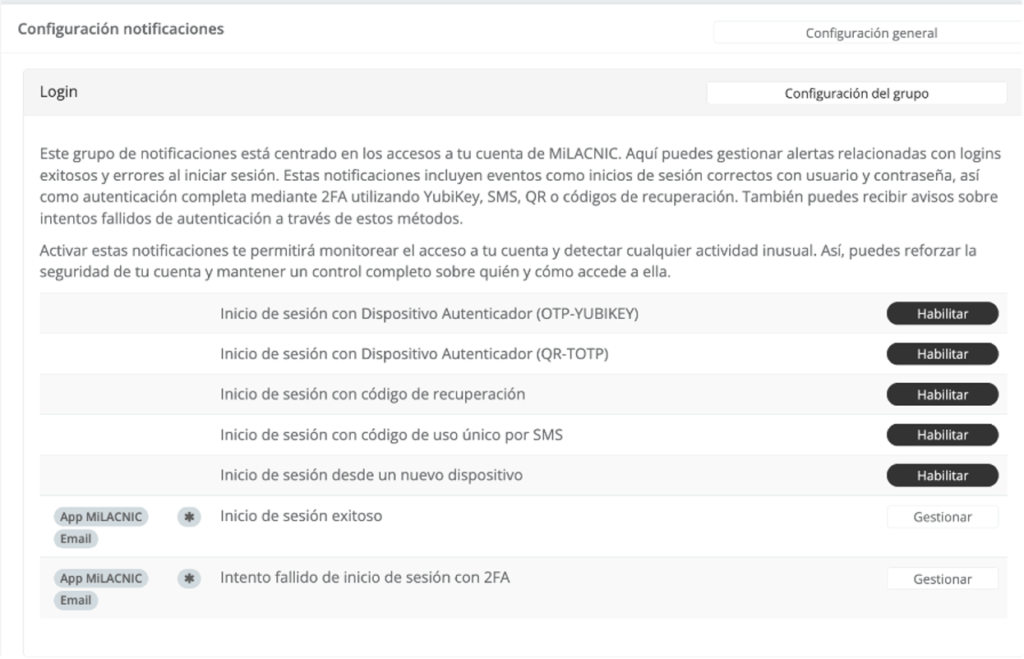This screenshot has width=1024, height=659.
Task: Enable SMS one-time code login notifications
Action: [941, 435]
